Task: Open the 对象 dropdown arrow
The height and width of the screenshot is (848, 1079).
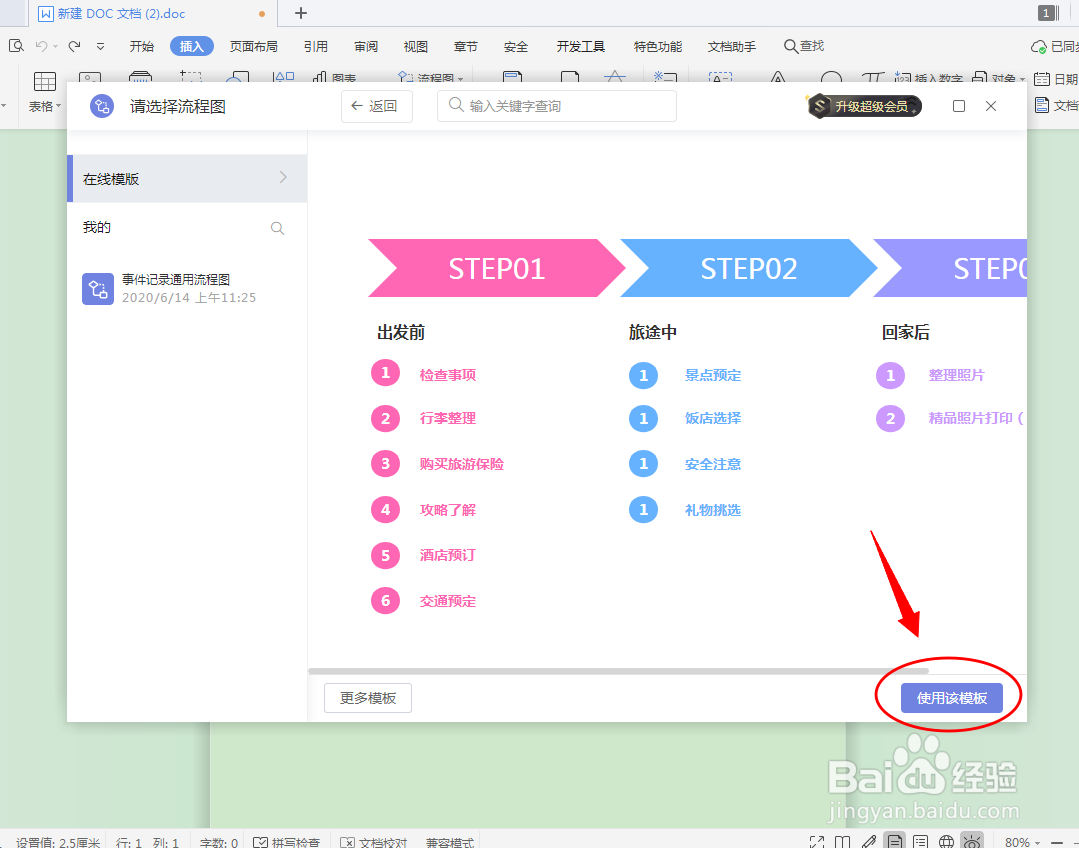Action: click(1022, 79)
